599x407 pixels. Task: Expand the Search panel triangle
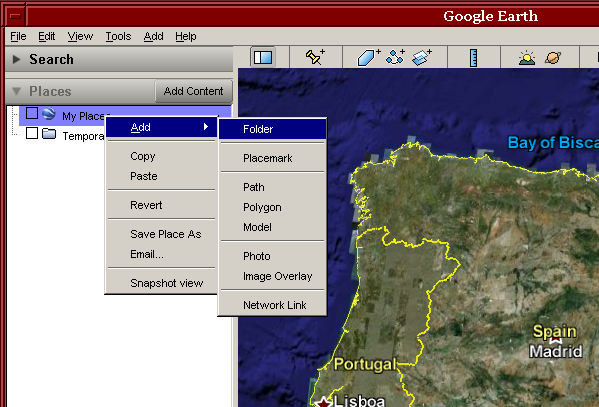click(x=16, y=59)
